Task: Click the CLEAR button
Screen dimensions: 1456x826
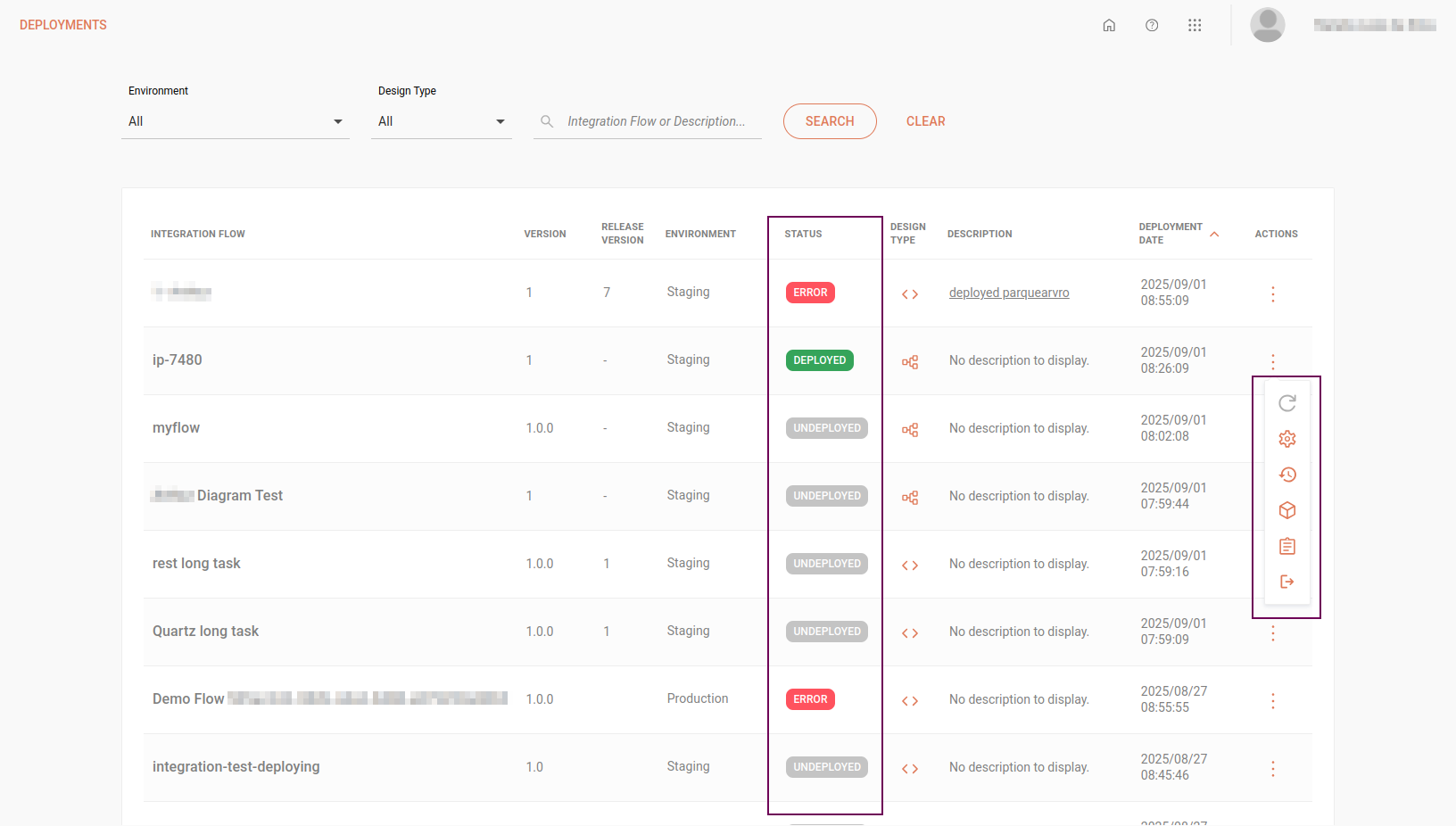Action: (925, 121)
